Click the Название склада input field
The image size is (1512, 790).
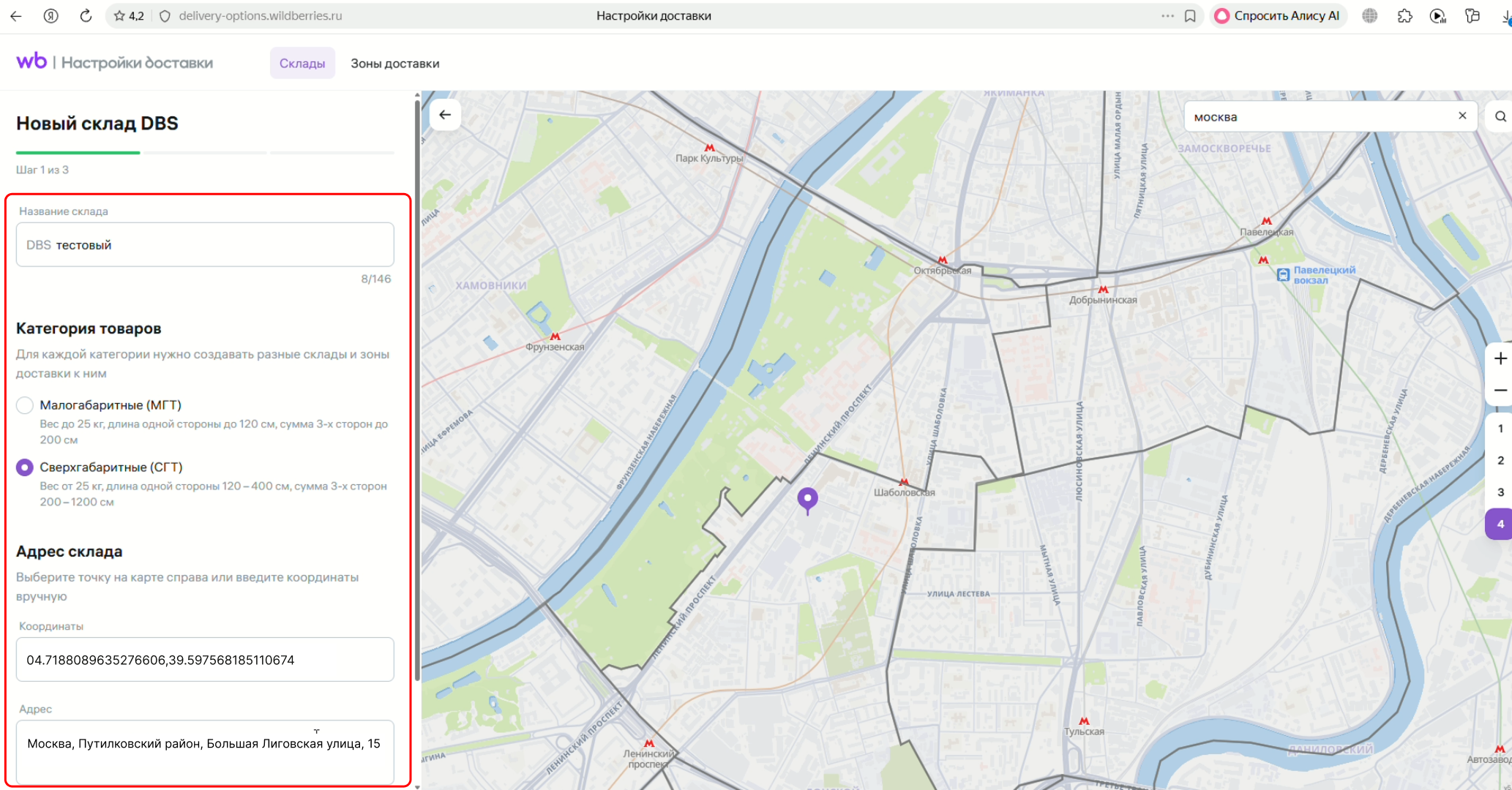205,245
